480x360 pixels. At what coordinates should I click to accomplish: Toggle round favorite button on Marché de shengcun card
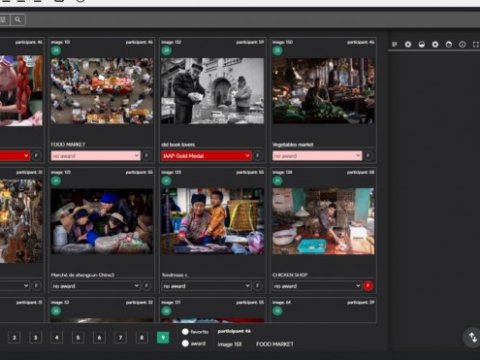point(146,286)
